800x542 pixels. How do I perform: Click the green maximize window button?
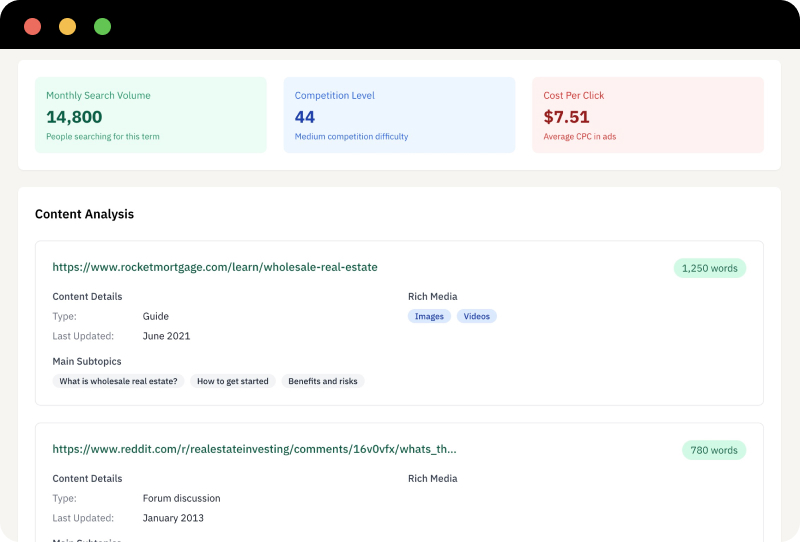pyautogui.click(x=103, y=27)
